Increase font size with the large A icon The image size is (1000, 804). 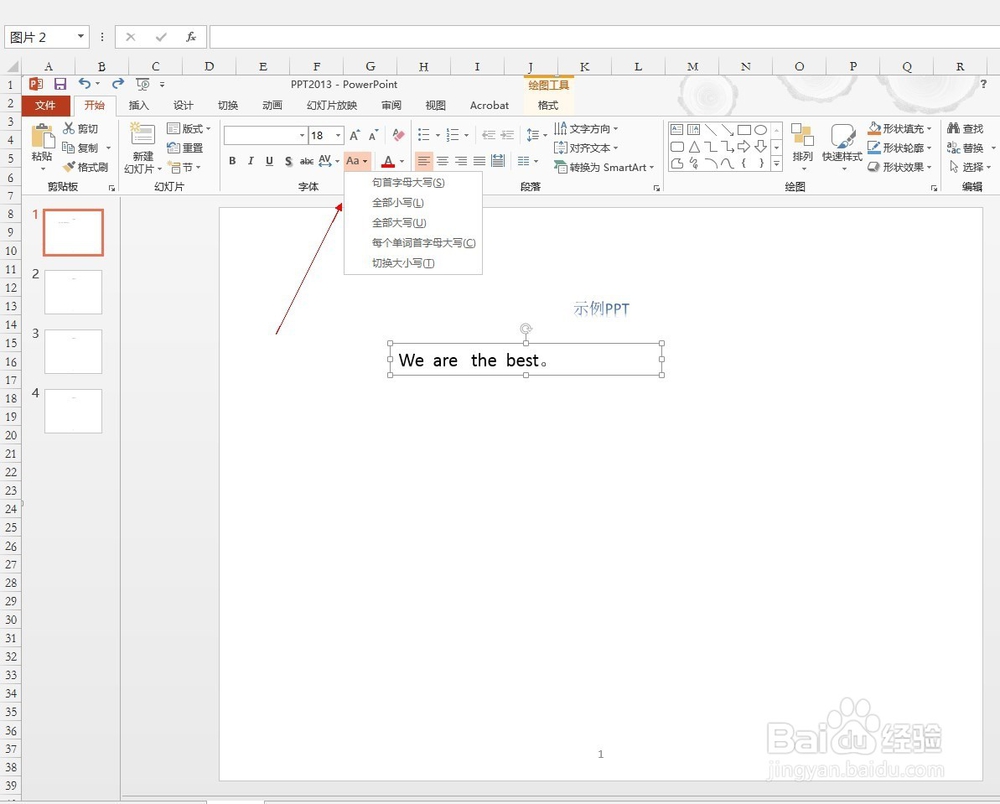click(x=355, y=135)
